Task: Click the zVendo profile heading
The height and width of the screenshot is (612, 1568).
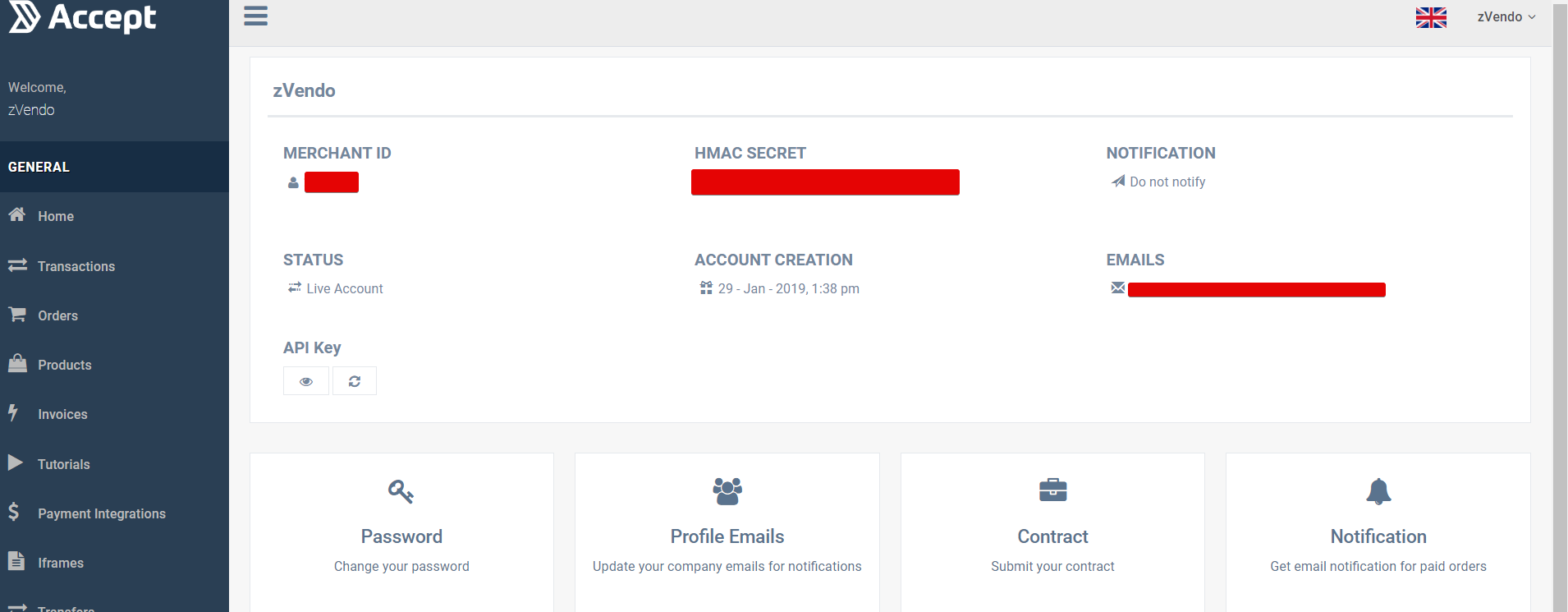Action: [304, 90]
